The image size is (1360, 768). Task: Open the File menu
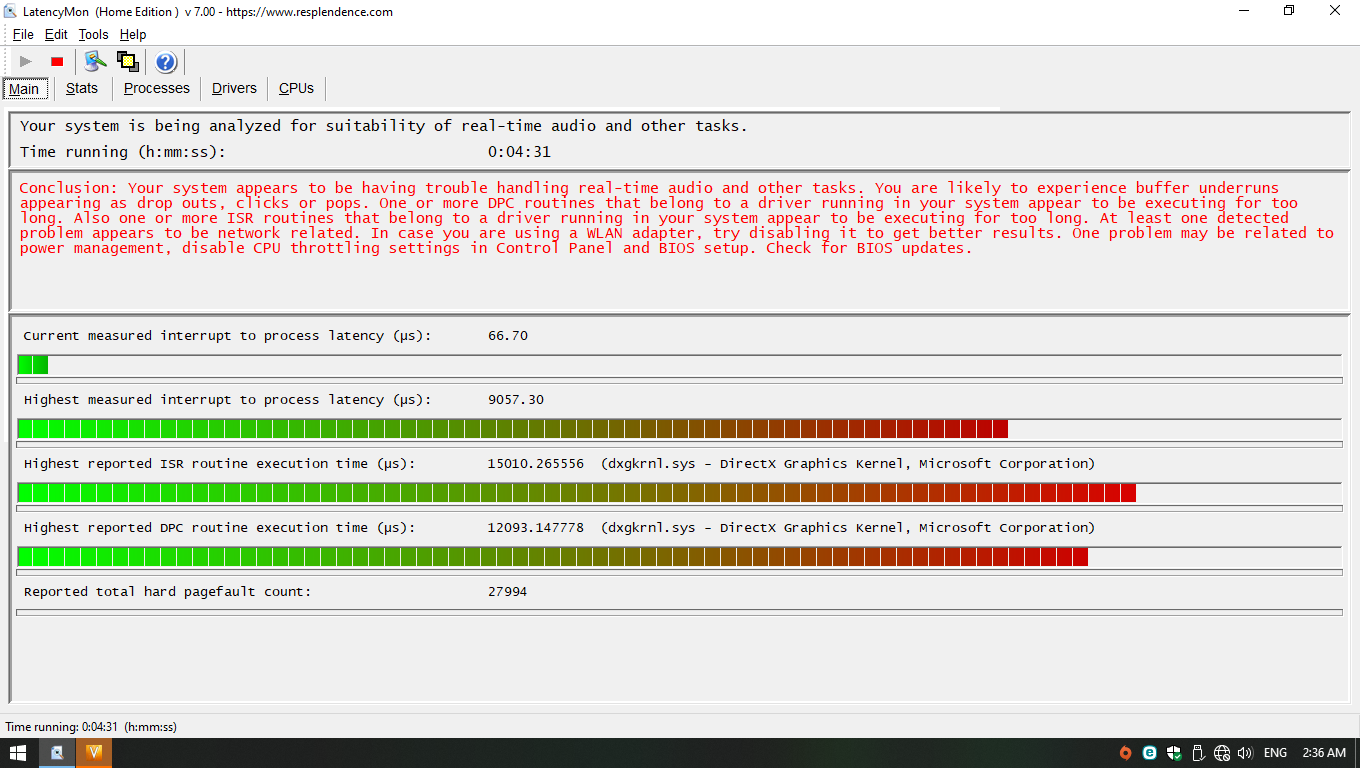(x=23, y=34)
